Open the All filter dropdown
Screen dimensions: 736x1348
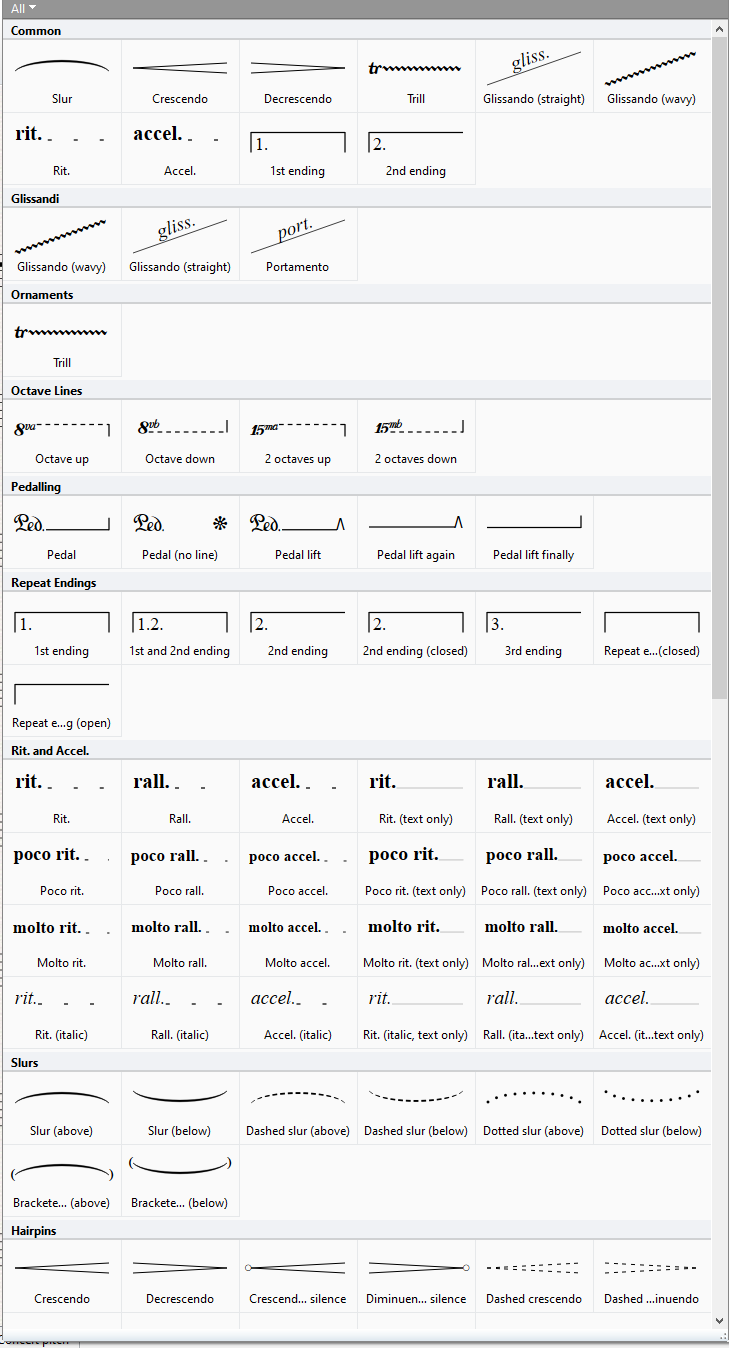click(x=24, y=8)
